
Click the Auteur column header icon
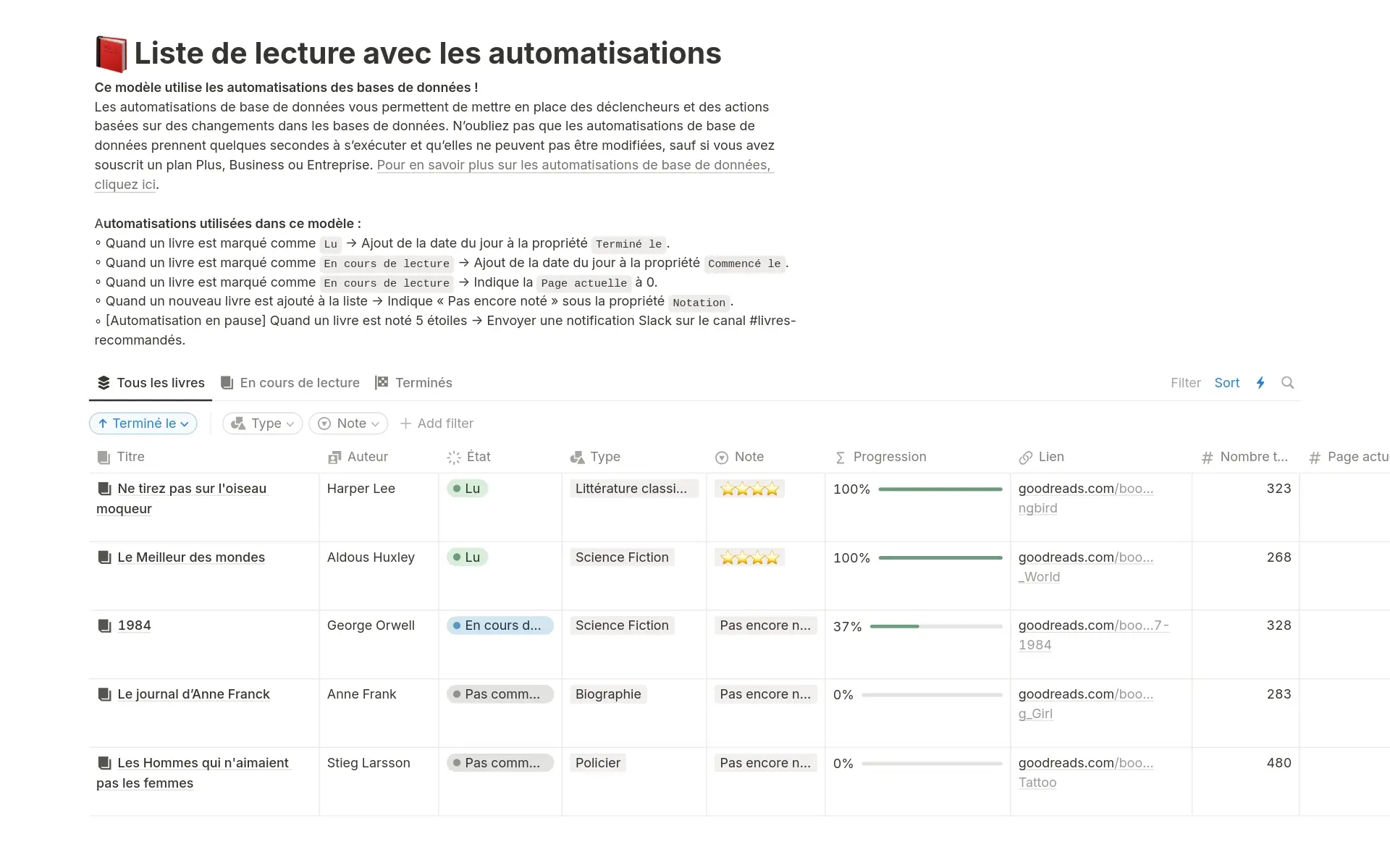click(x=334, y=458)
